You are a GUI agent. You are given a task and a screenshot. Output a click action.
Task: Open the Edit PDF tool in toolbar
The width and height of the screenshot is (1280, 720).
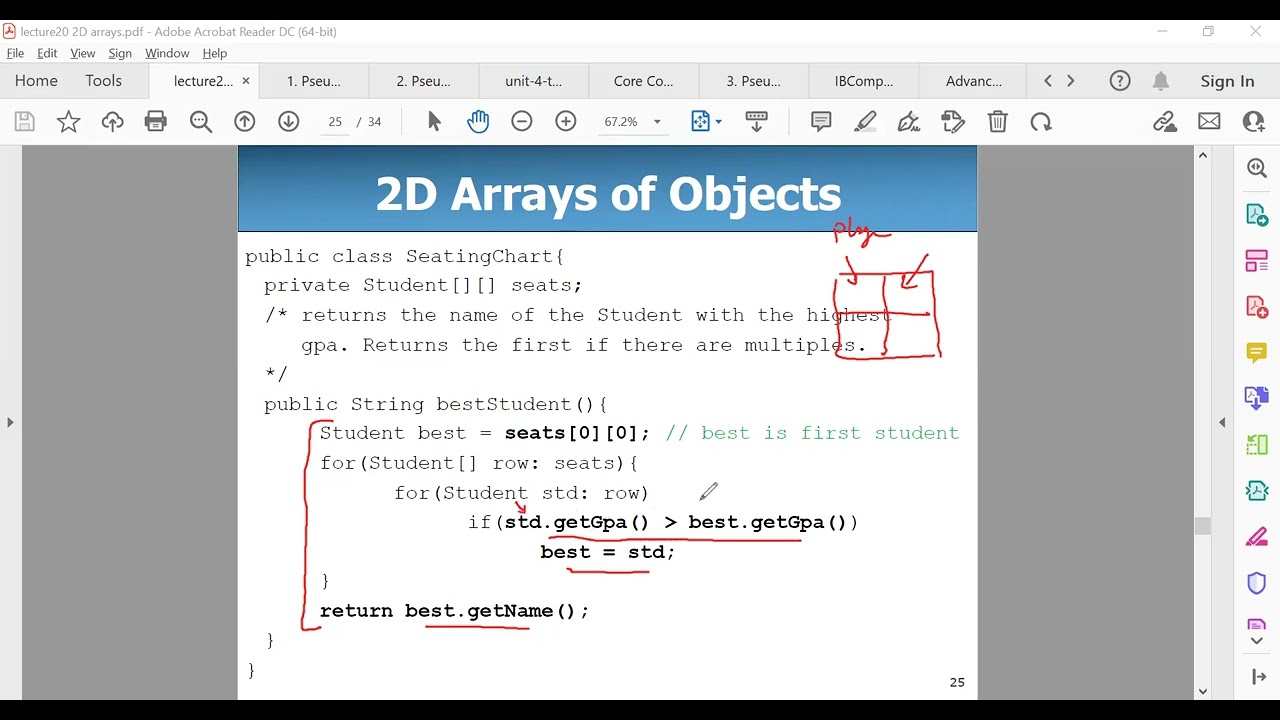coord(953,122)
